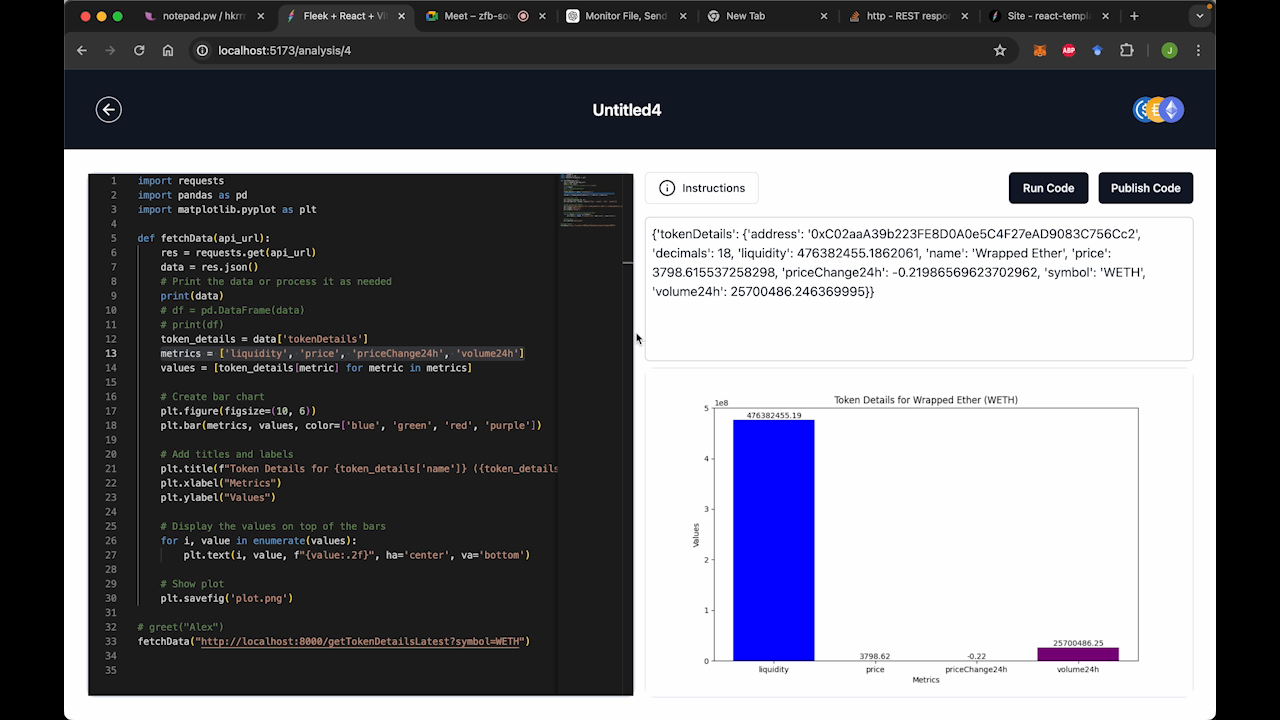
Task: Click line 1 'import requests' in editor
Action: pyautogui.click(x=181, y=181)
